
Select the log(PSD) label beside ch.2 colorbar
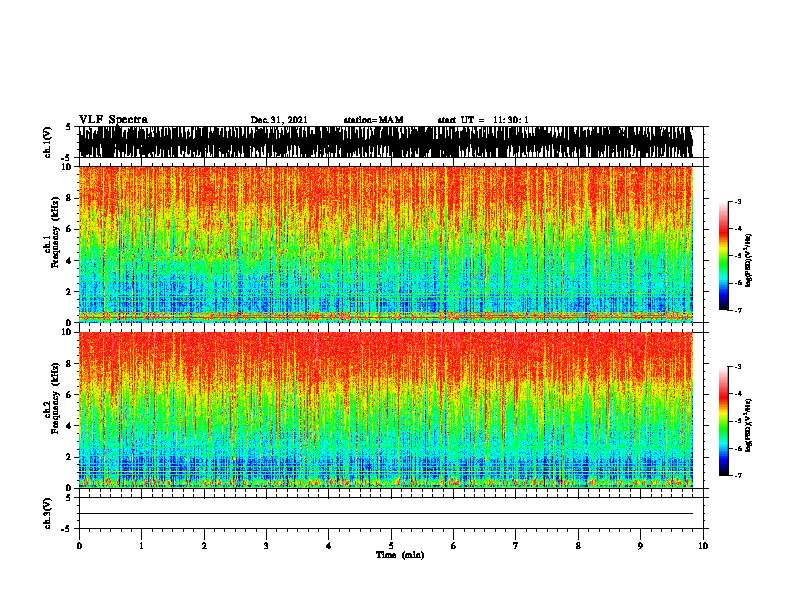tap(749, 425)
